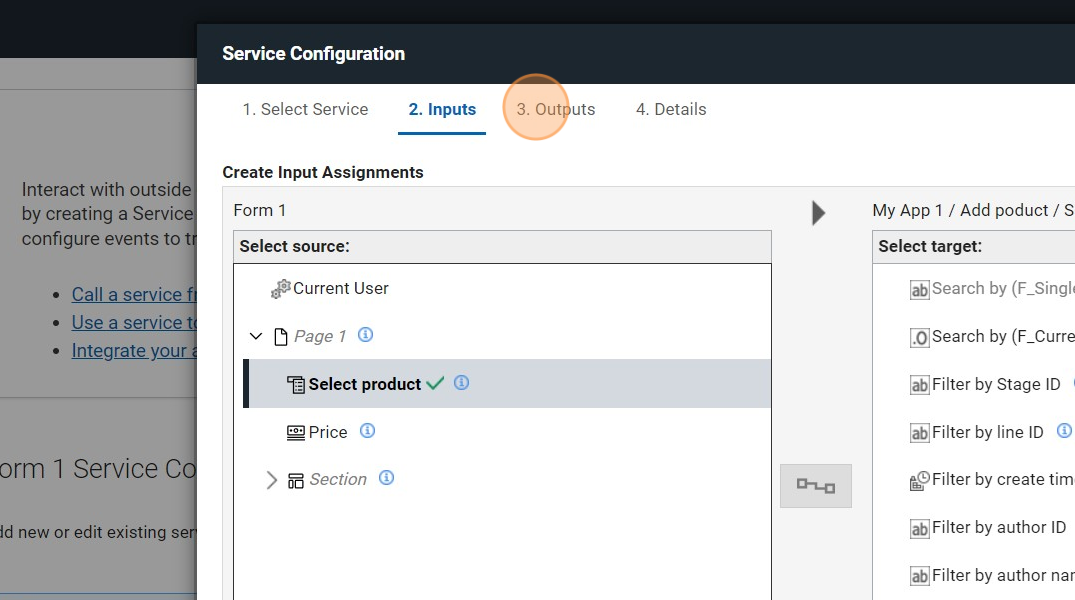Click info icon beside Select product
1075x600 pixels.
(x=461, y=382)
